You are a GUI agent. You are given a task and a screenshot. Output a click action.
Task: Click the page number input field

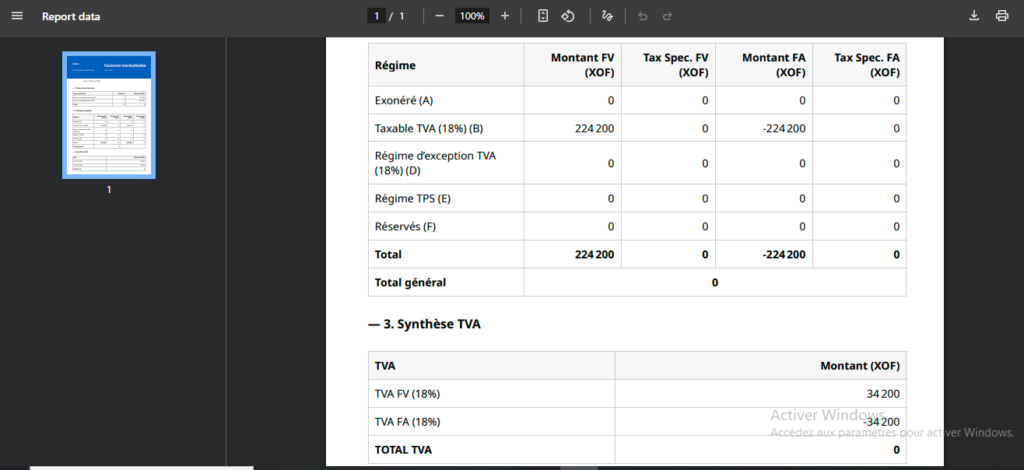[x=377, y=16]
